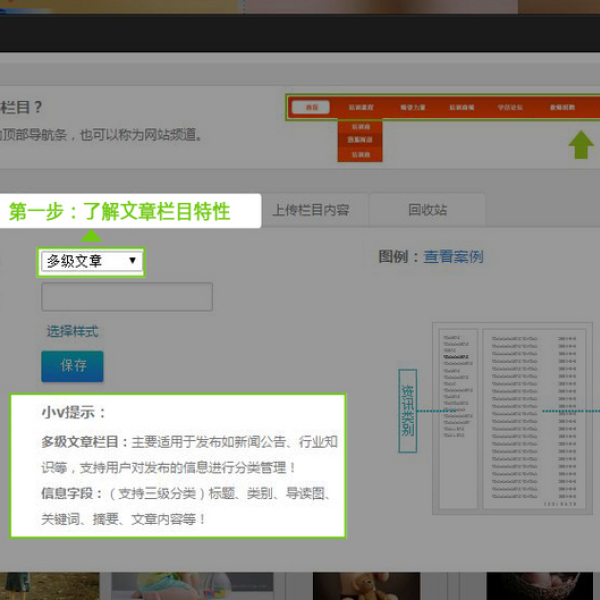Click the 选择样式 link

pos(72,331)
